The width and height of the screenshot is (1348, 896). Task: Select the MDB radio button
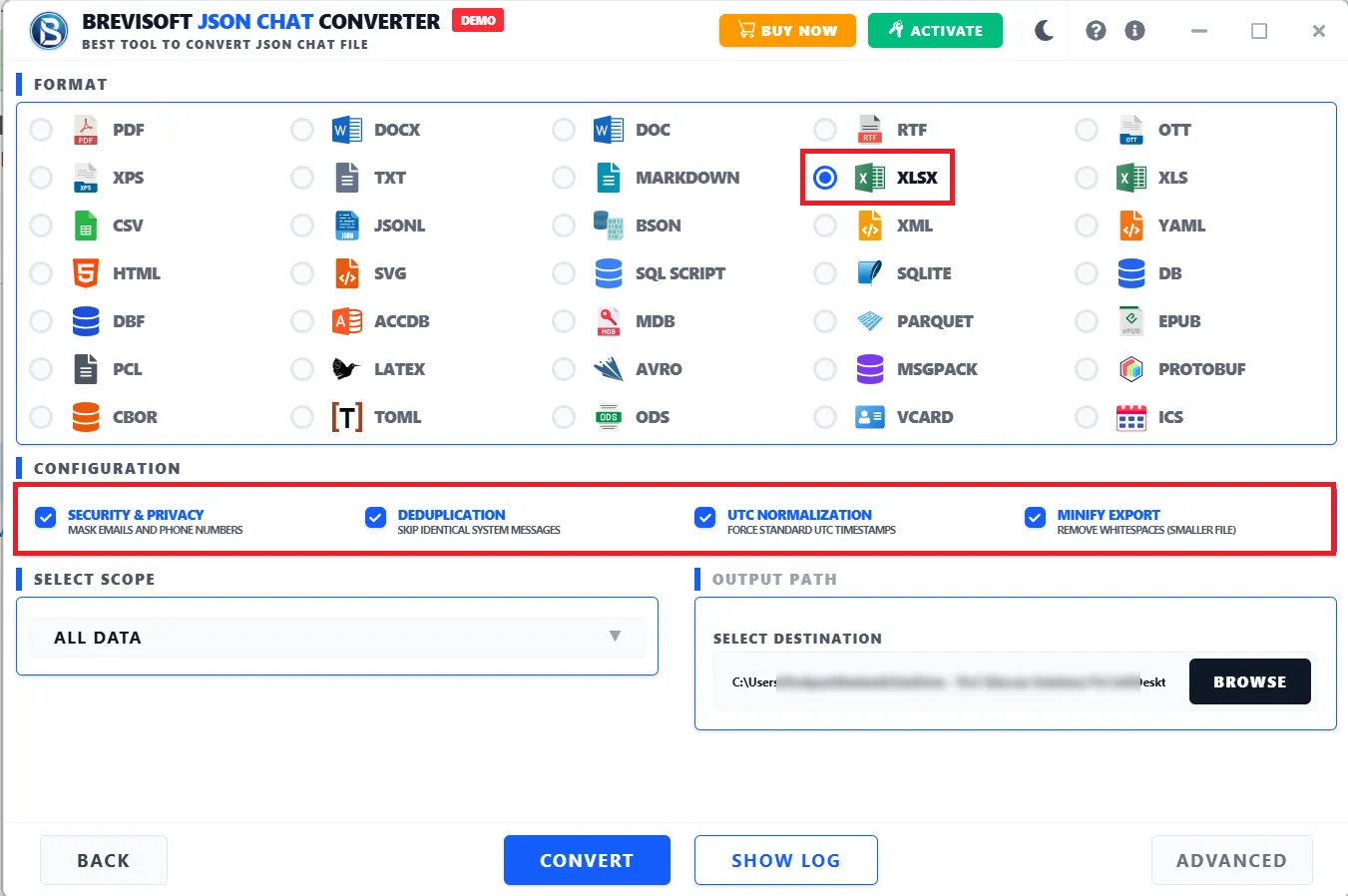564,321
